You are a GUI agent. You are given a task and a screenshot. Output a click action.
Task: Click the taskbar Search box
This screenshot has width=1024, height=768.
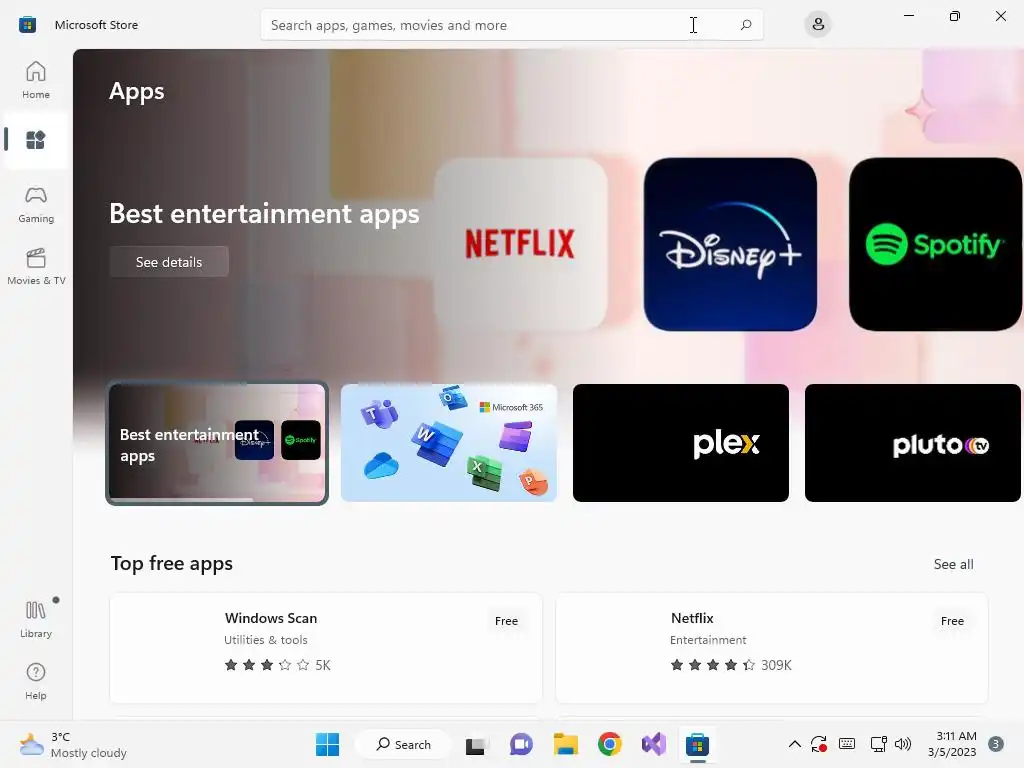(x=404, y=744)
